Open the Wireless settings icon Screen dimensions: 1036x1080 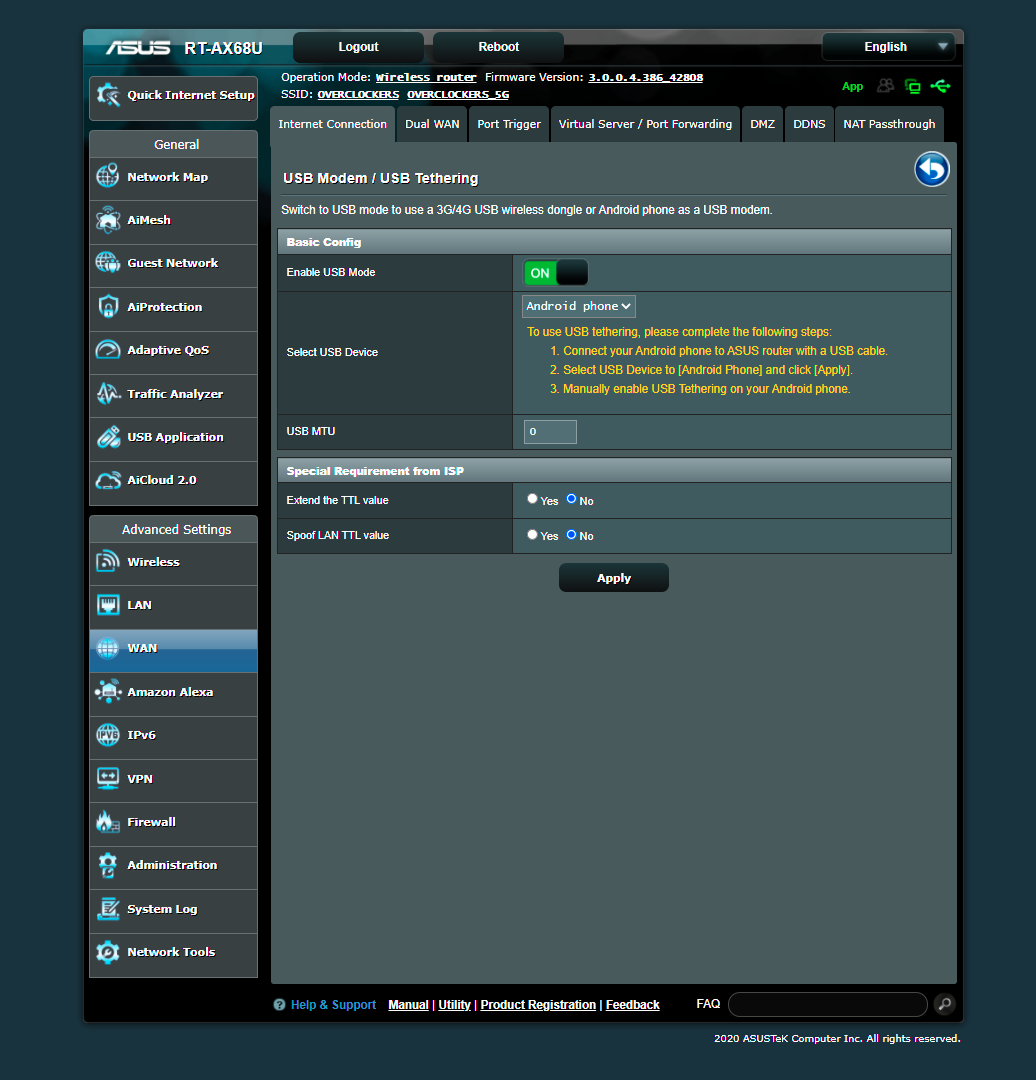108,561
